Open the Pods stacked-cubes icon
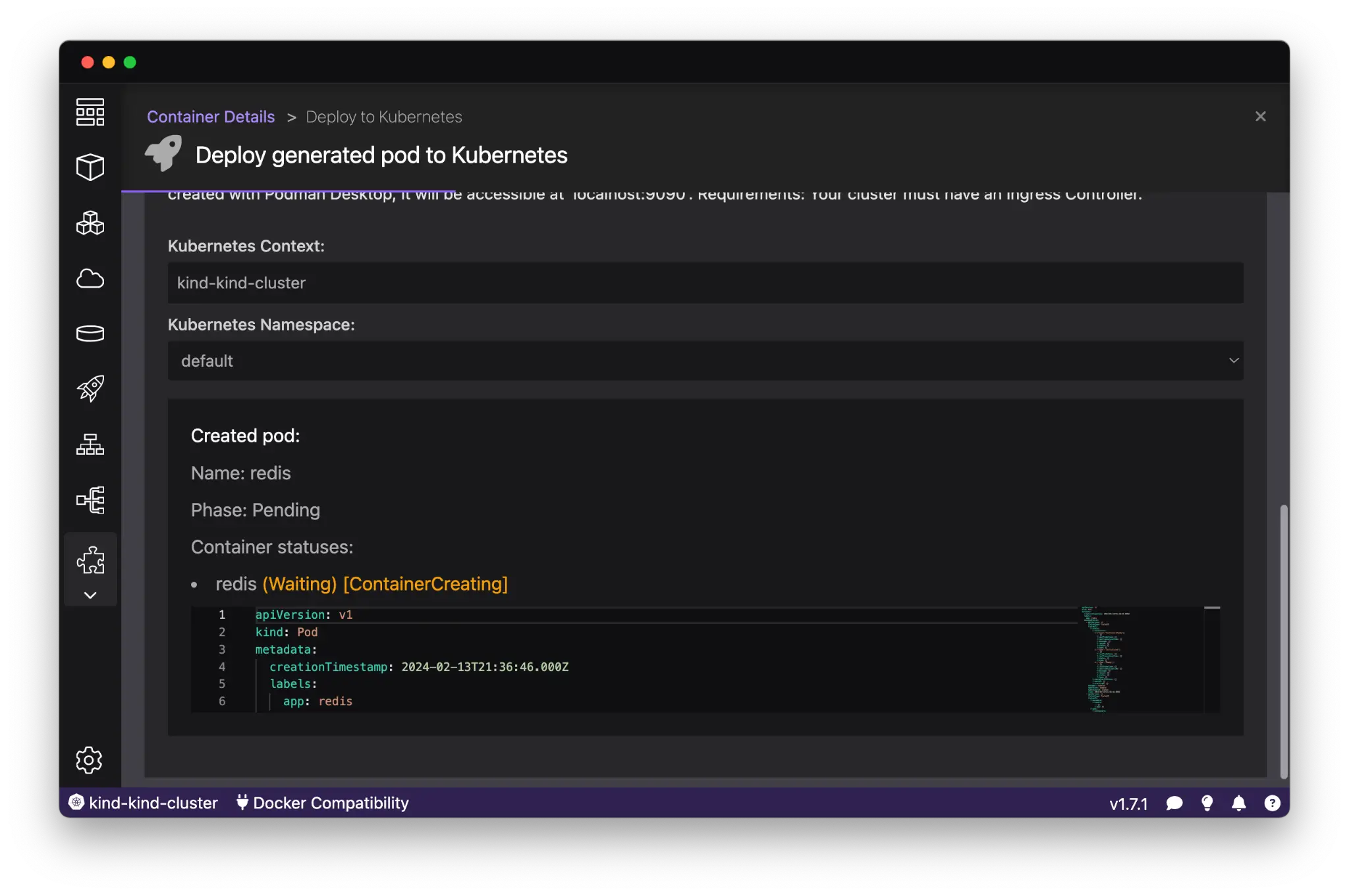 (90, 223)
